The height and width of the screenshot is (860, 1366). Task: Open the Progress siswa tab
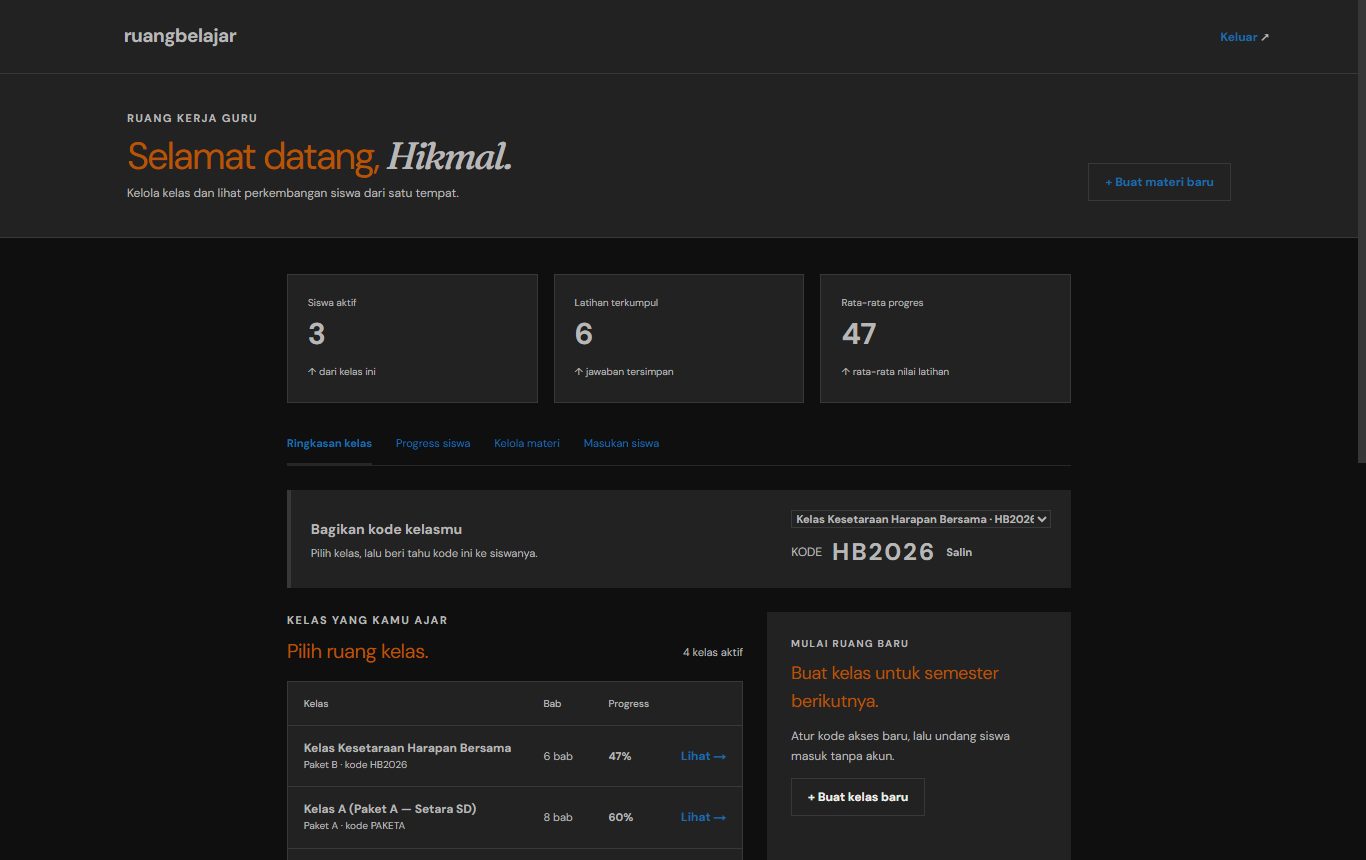pyautogui.click(x=433, y=443)
